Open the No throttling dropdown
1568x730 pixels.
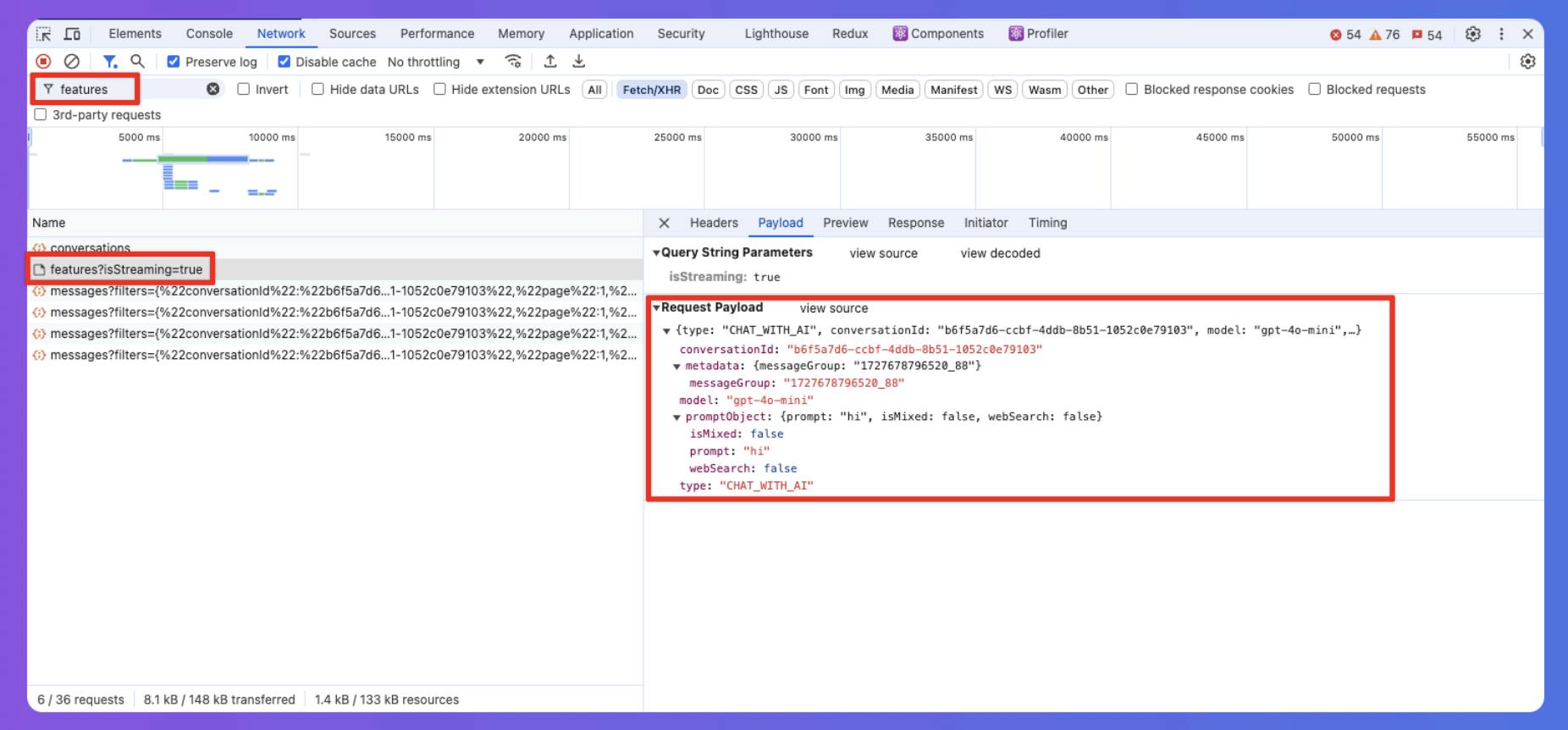click(436, 62)
